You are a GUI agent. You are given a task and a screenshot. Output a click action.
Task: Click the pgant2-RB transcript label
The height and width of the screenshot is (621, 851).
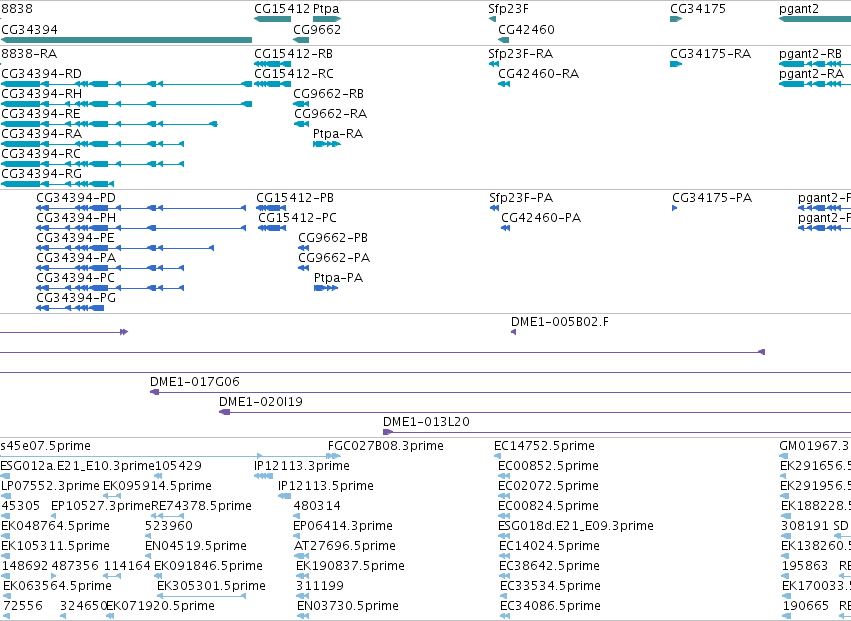(x=811, y=54)
